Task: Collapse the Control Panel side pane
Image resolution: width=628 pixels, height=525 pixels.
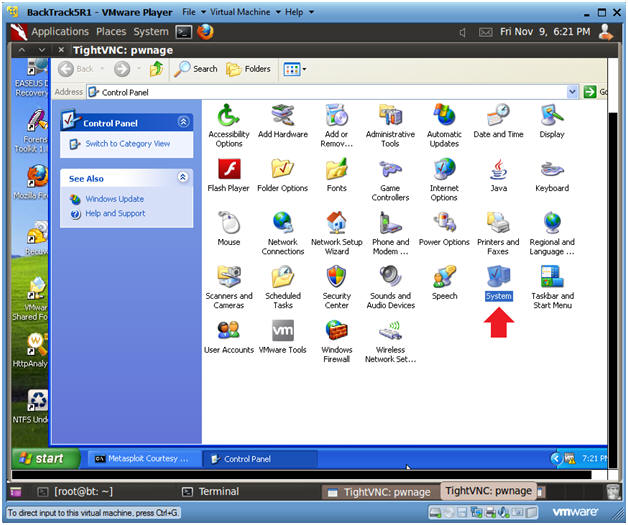Action: coord(183,122)
